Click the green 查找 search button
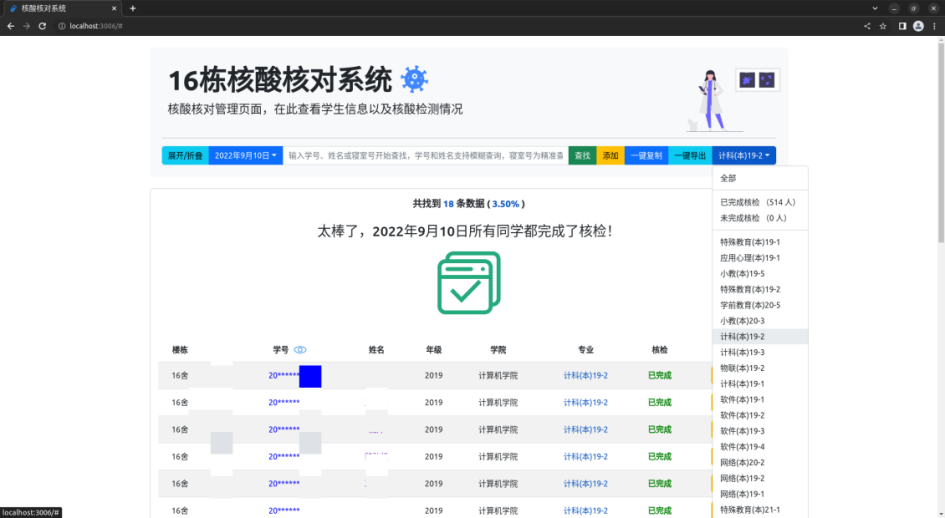This screenshot has width=945, height=518. click(582, 156)
